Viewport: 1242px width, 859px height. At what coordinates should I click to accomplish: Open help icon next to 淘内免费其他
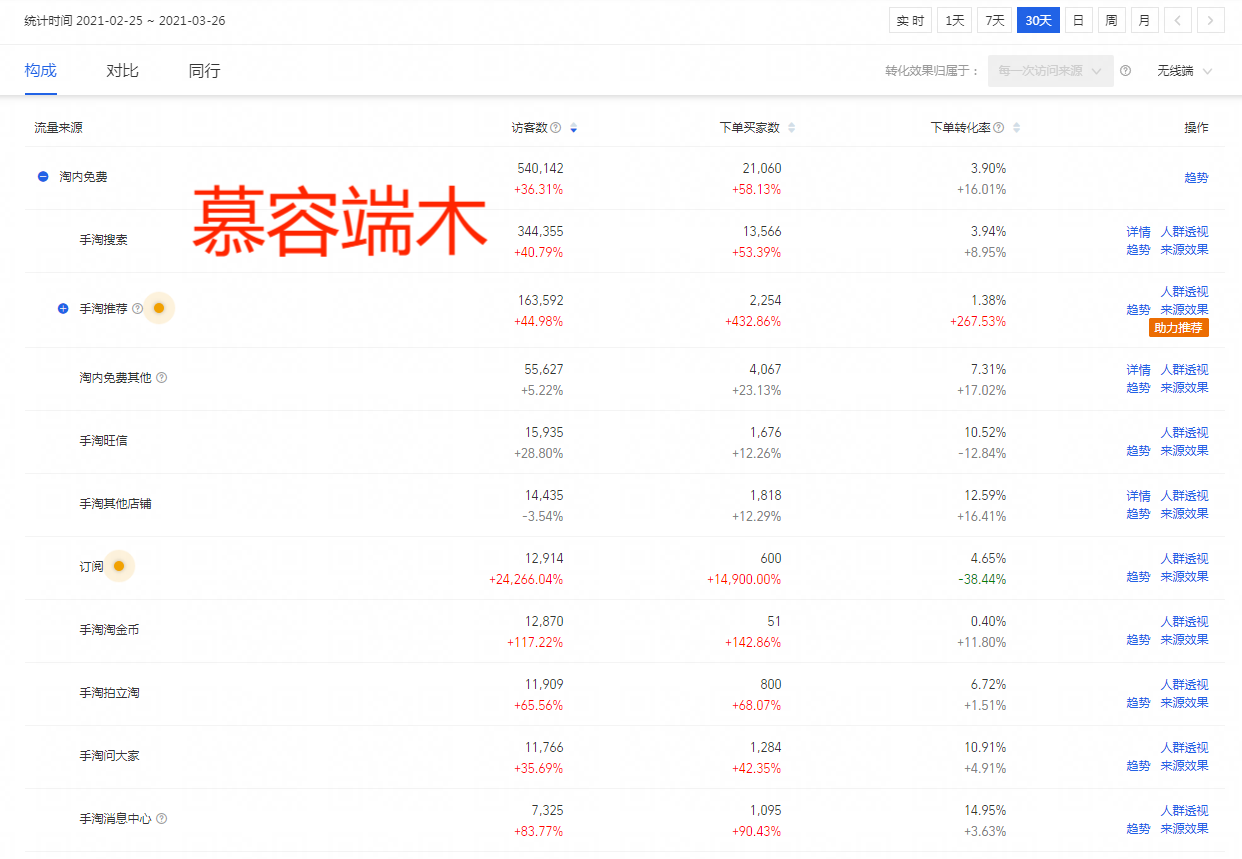[x=162, y=378]
